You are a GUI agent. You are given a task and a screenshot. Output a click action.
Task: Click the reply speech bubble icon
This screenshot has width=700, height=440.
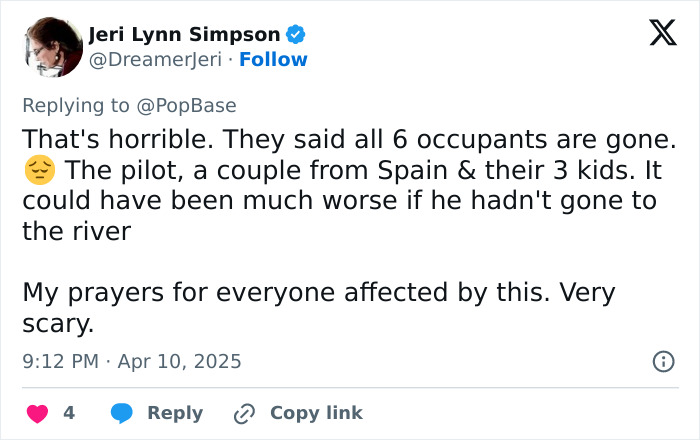click(x=121, y=413)
